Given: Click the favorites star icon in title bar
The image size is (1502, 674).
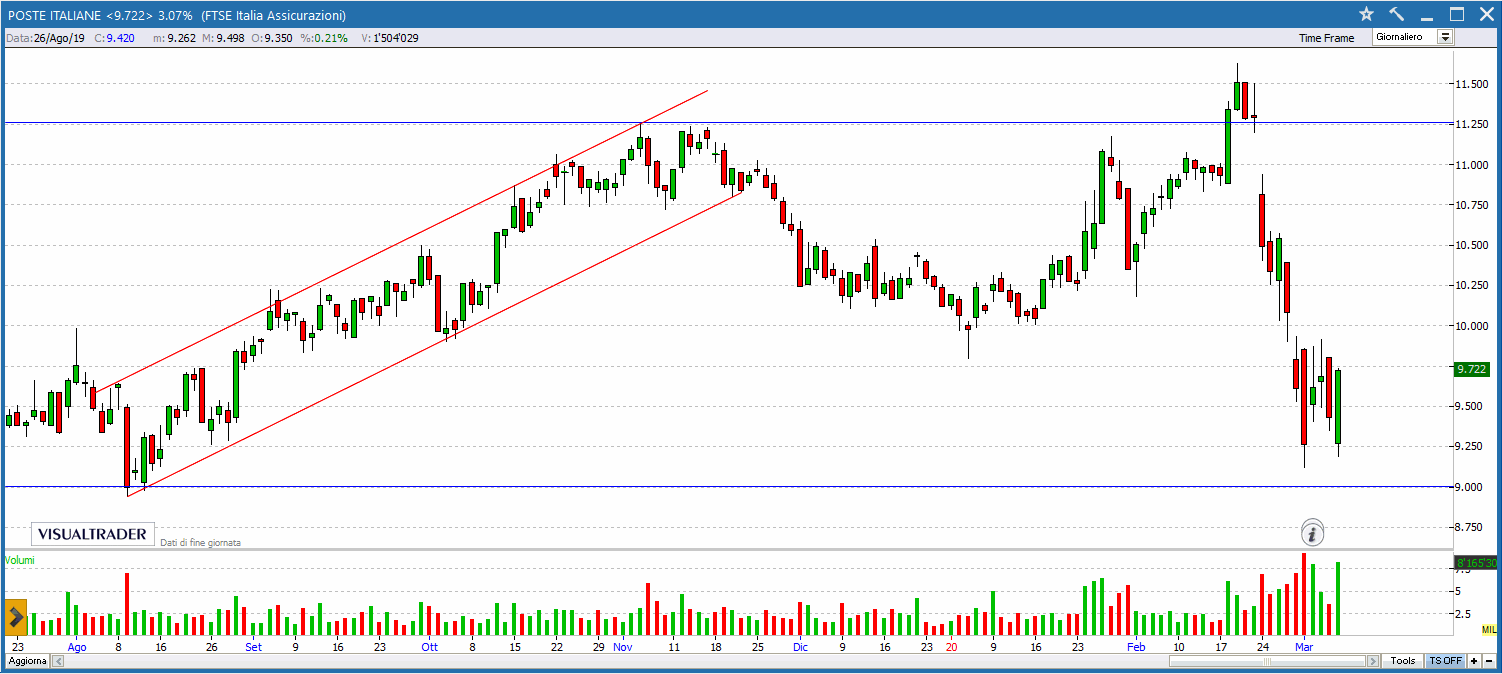Looking at the screenshot, I should (1367, 14).
